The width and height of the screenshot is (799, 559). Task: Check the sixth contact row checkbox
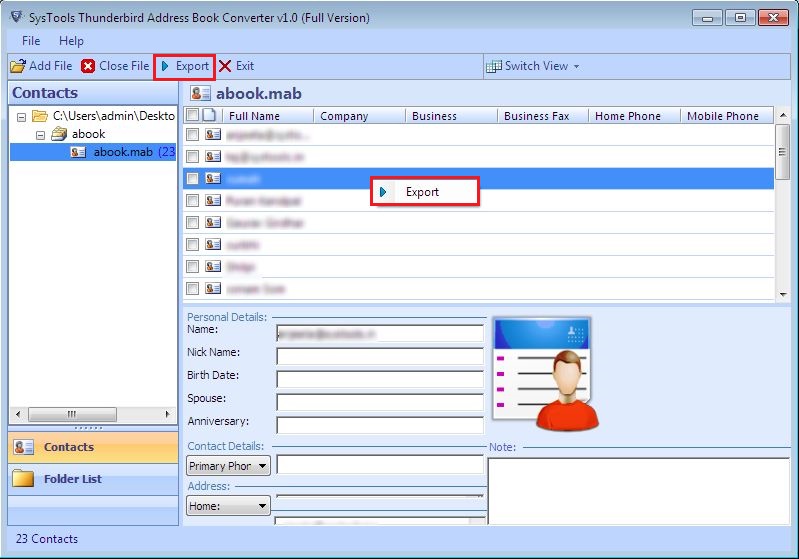192,245
